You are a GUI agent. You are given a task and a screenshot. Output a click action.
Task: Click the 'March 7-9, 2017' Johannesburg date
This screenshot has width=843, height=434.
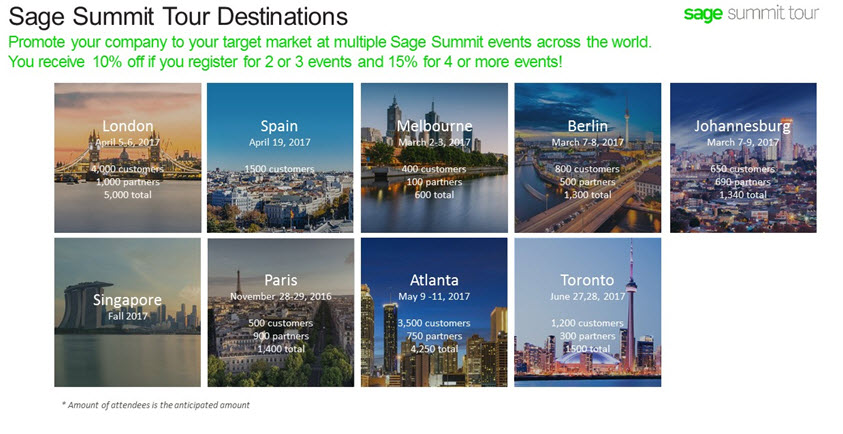[x=743, y=143]
